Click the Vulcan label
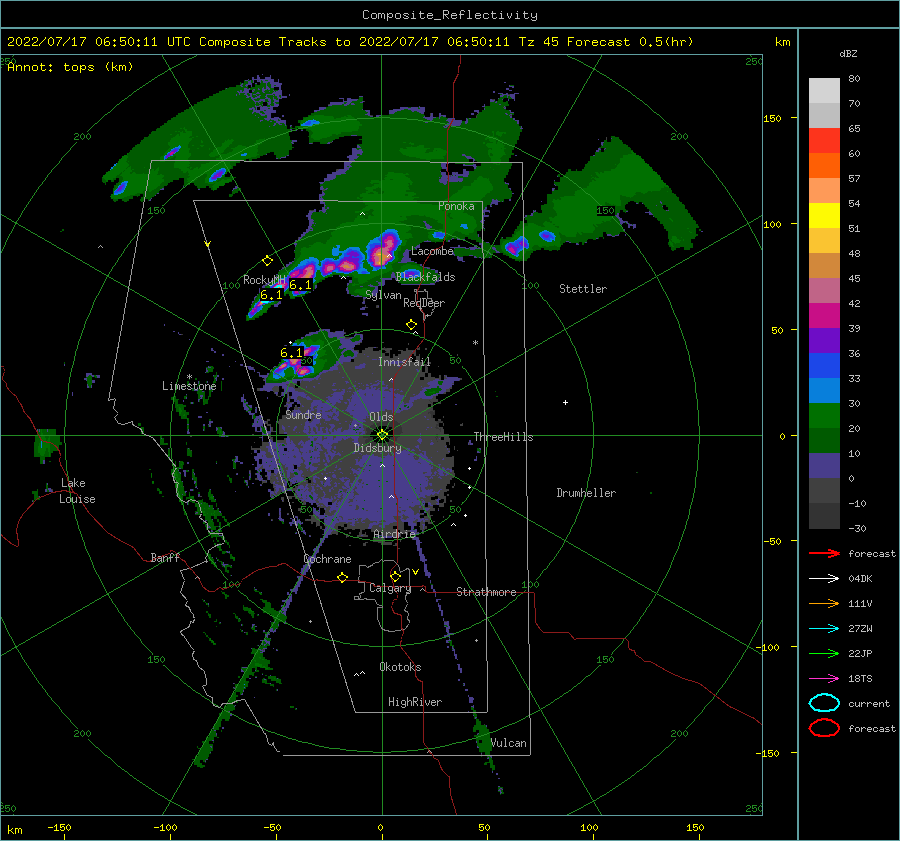This screenshot has width=900, height=841. coord(509,743)
